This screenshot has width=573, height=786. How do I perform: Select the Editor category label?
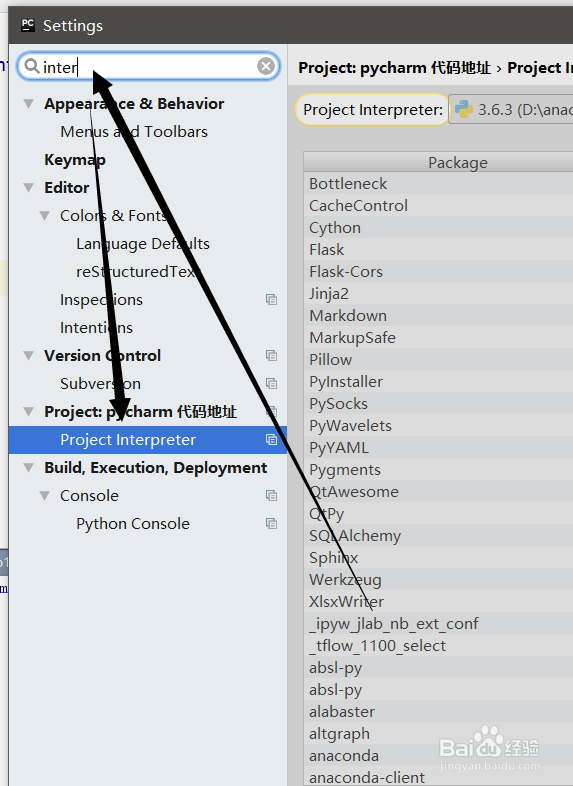67,187
